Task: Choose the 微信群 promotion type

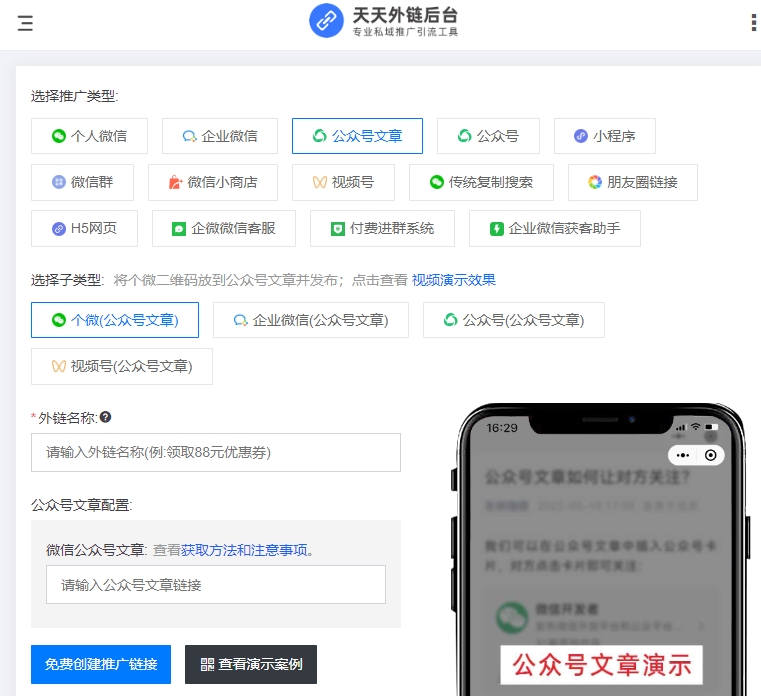Action: point(82,182)
